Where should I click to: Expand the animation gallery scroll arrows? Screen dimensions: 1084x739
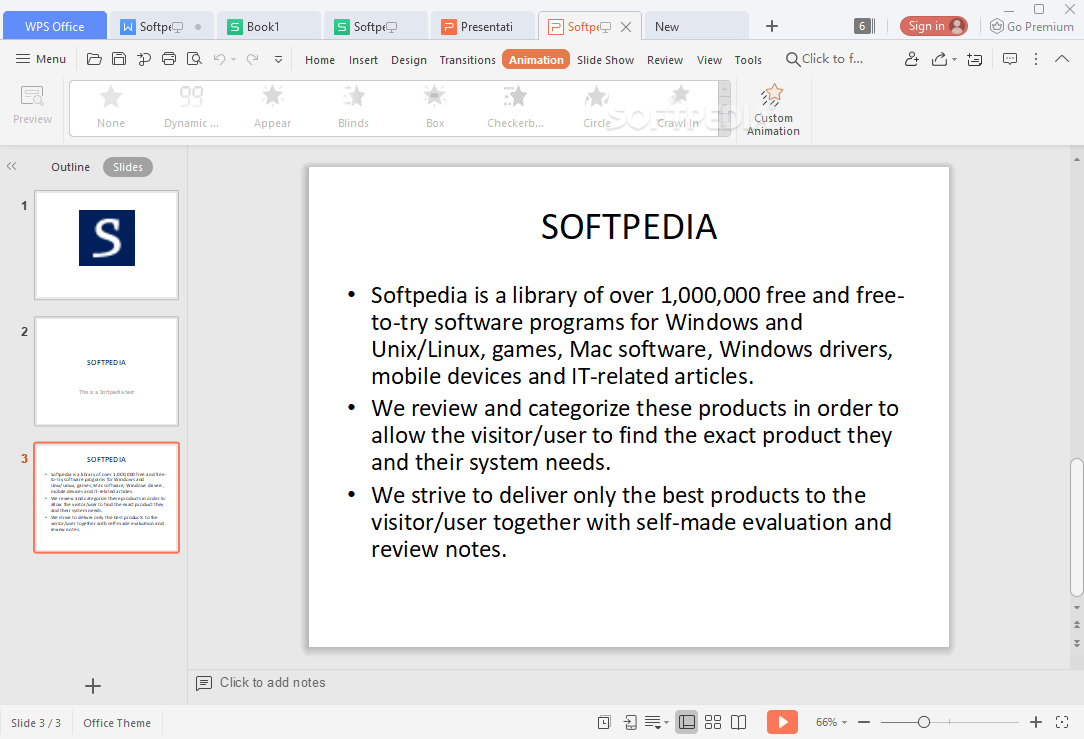tap(725, 109)
